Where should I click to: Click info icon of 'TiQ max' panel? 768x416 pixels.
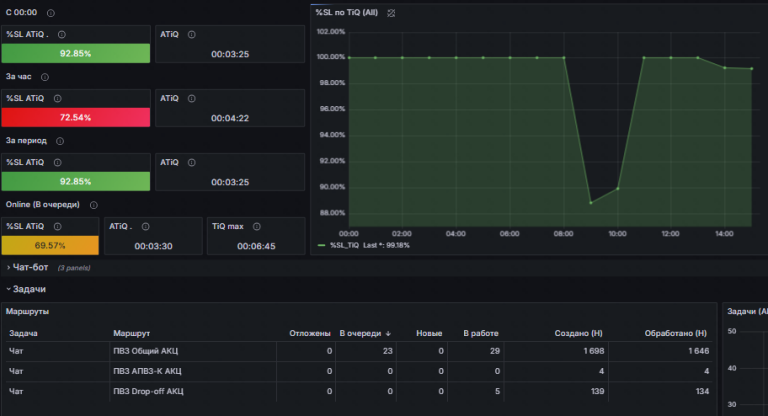[257, 226]
